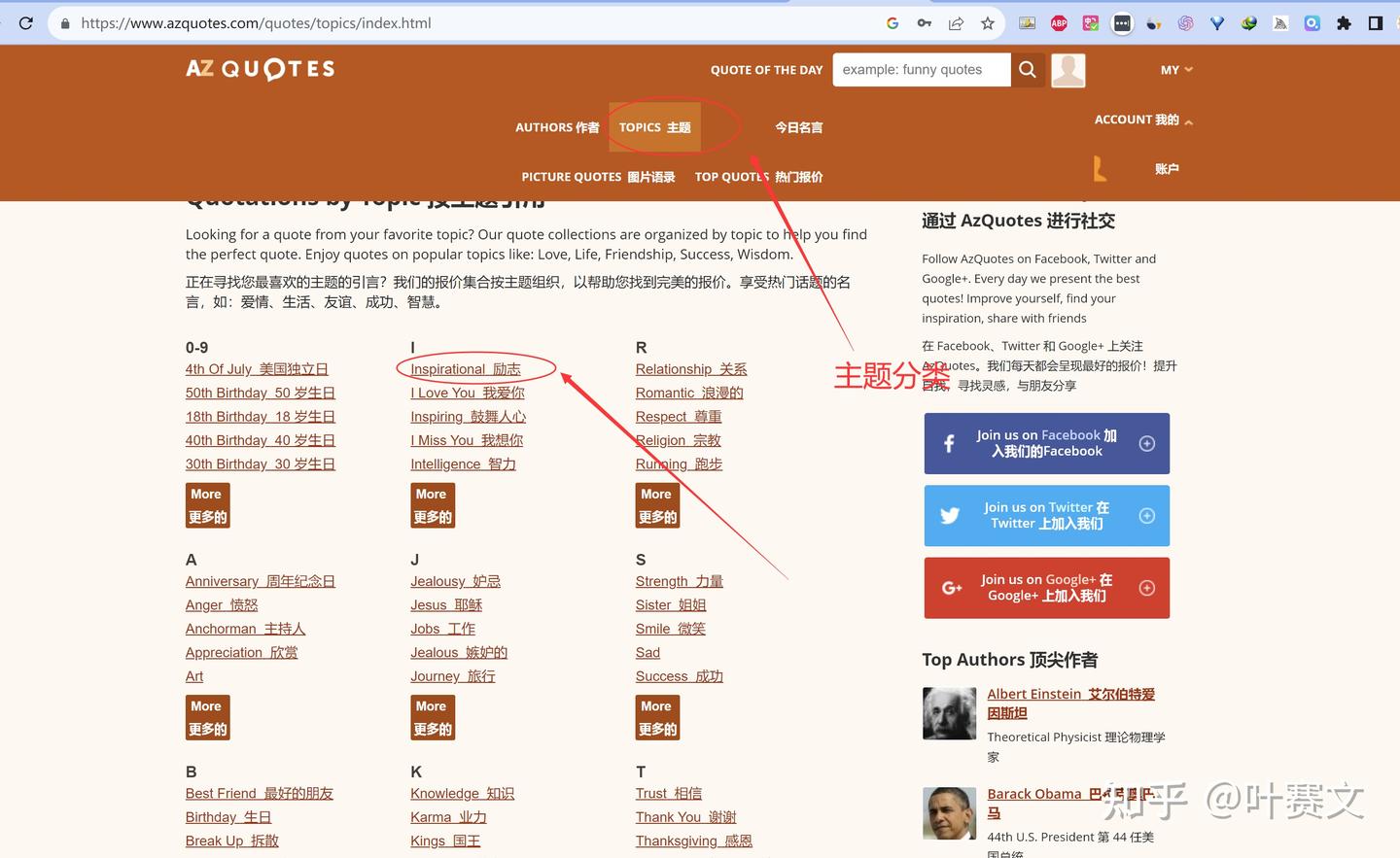Click the Google+ icon on the red button
Image resolution: width=1400 pixels, height=858 pixels.
click(x=948, y=588)
